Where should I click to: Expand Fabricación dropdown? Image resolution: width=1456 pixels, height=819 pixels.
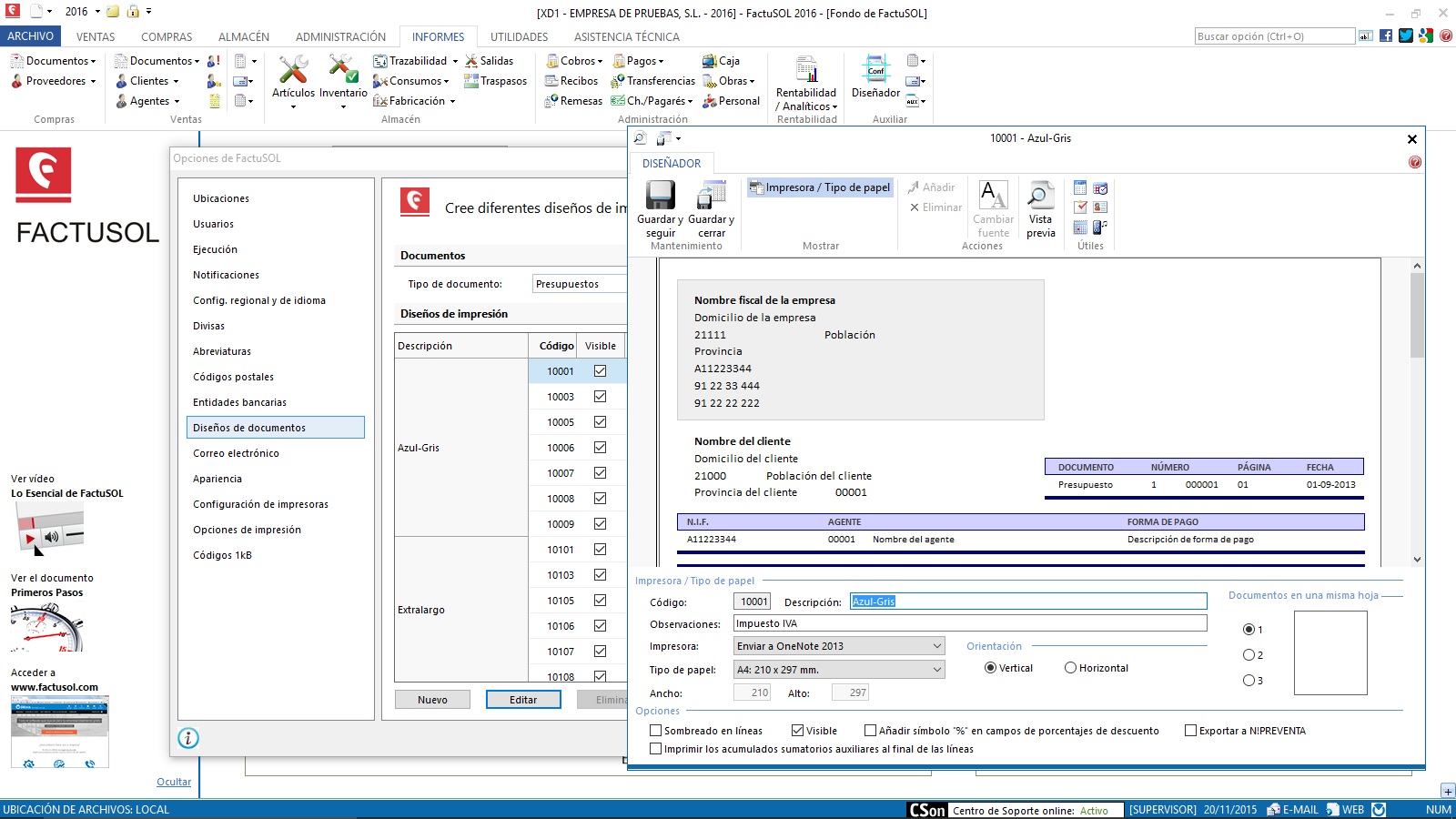point(452,102)
